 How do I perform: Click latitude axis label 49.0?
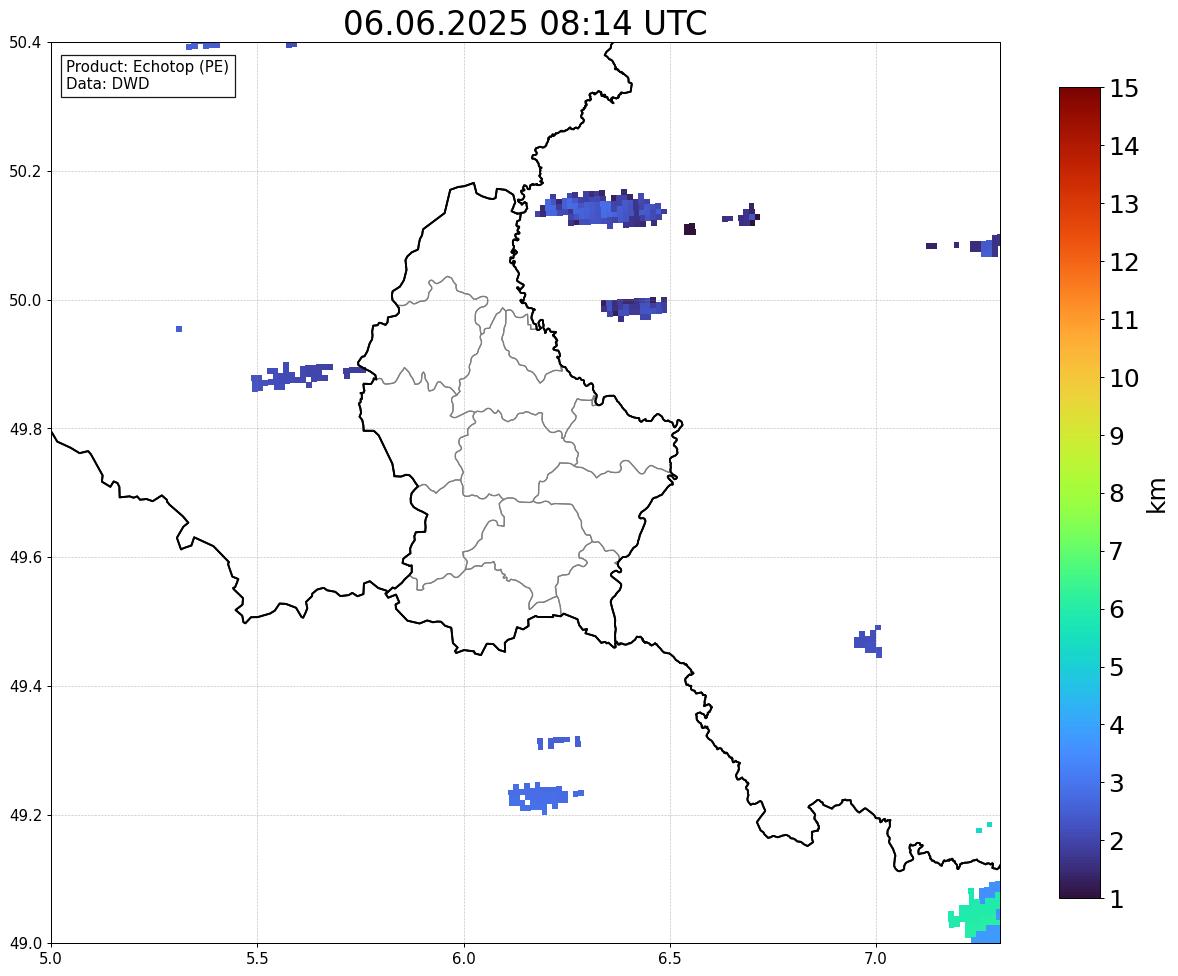(x=25, y=944)
